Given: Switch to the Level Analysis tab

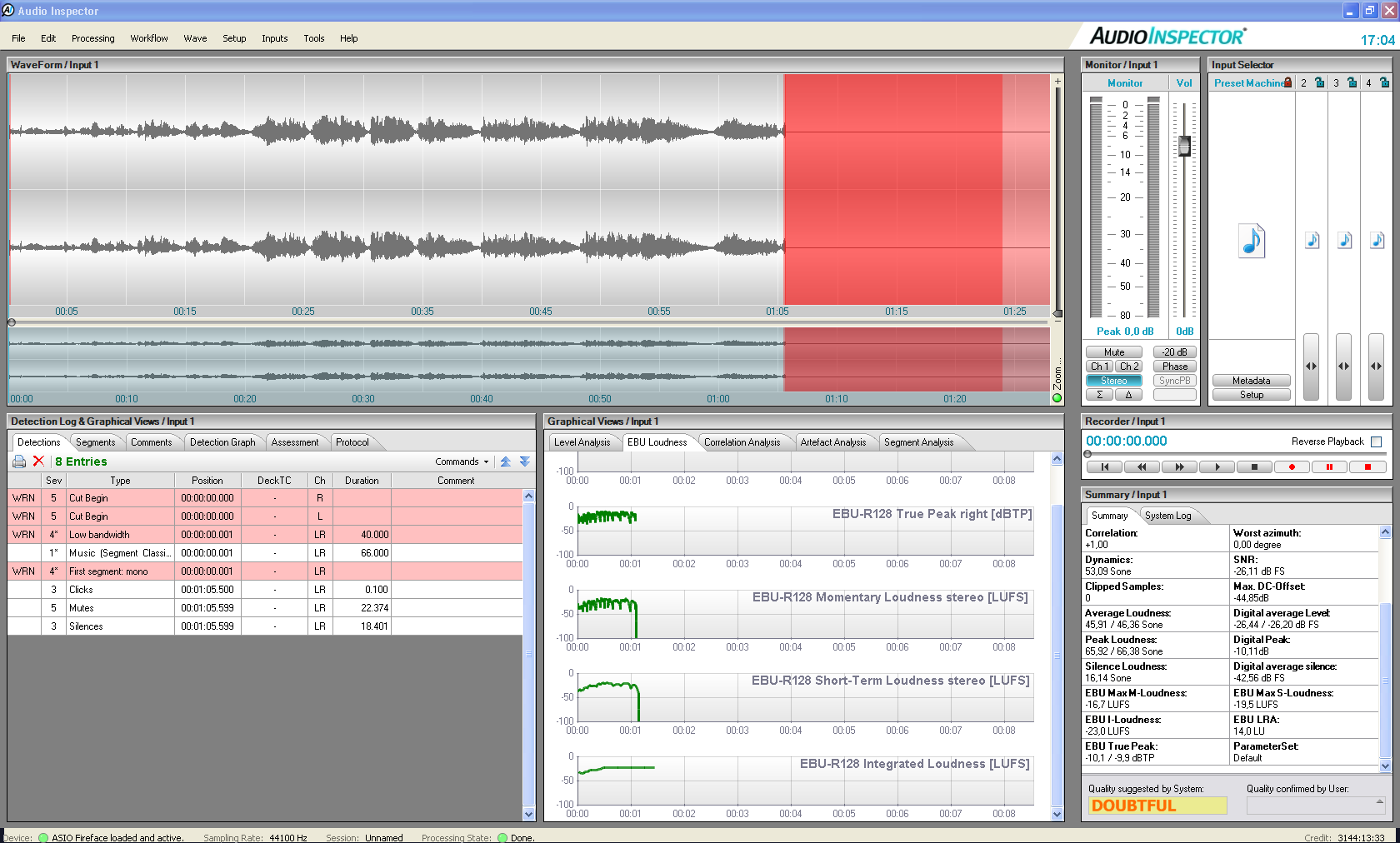Looking at the screenshot, I should pyautogui.click(x=582, y=442).
